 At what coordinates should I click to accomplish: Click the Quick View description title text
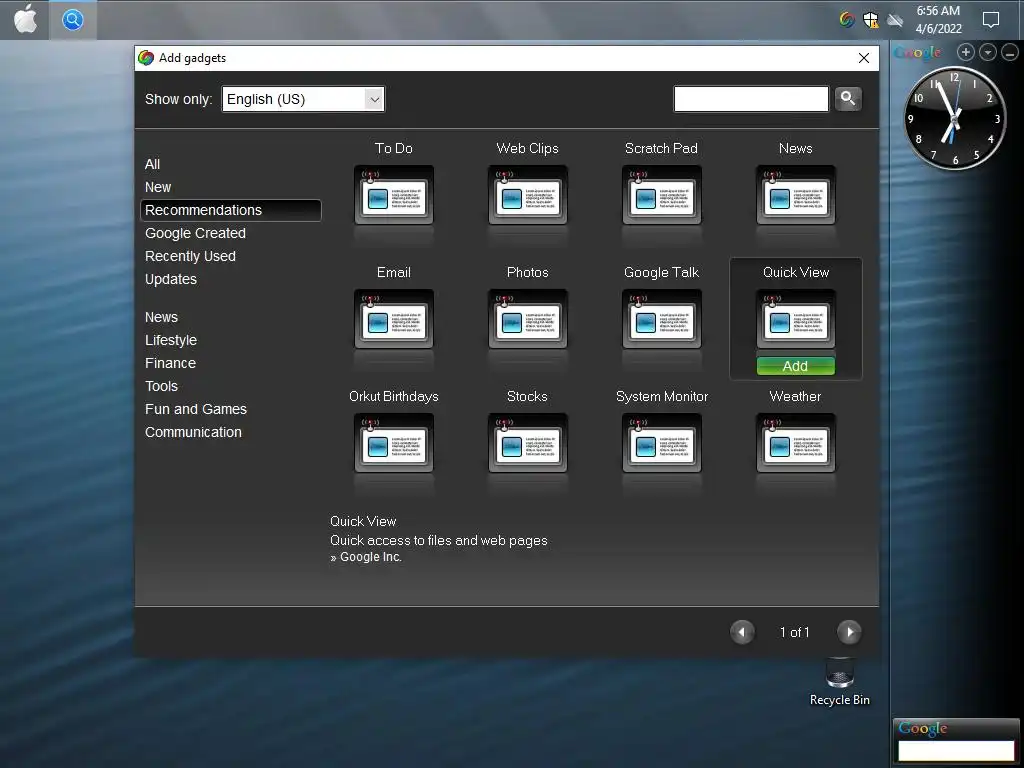(x=363, y=521)
